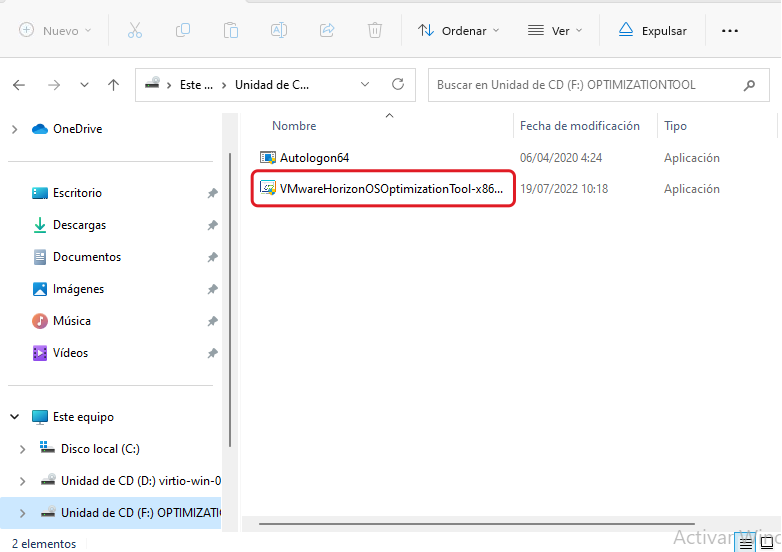Sort files by Fecha de modificación column
The image size is (782, 552).
point(580,126)
